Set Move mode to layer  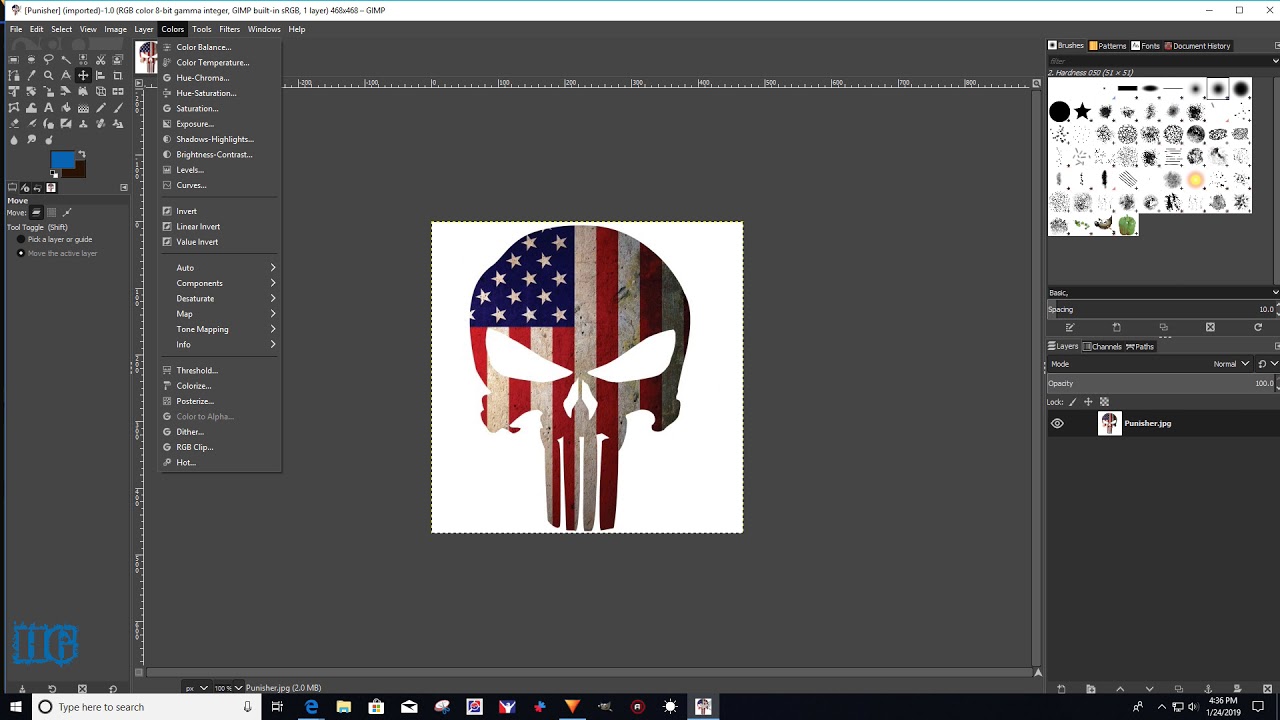[36, 212]
